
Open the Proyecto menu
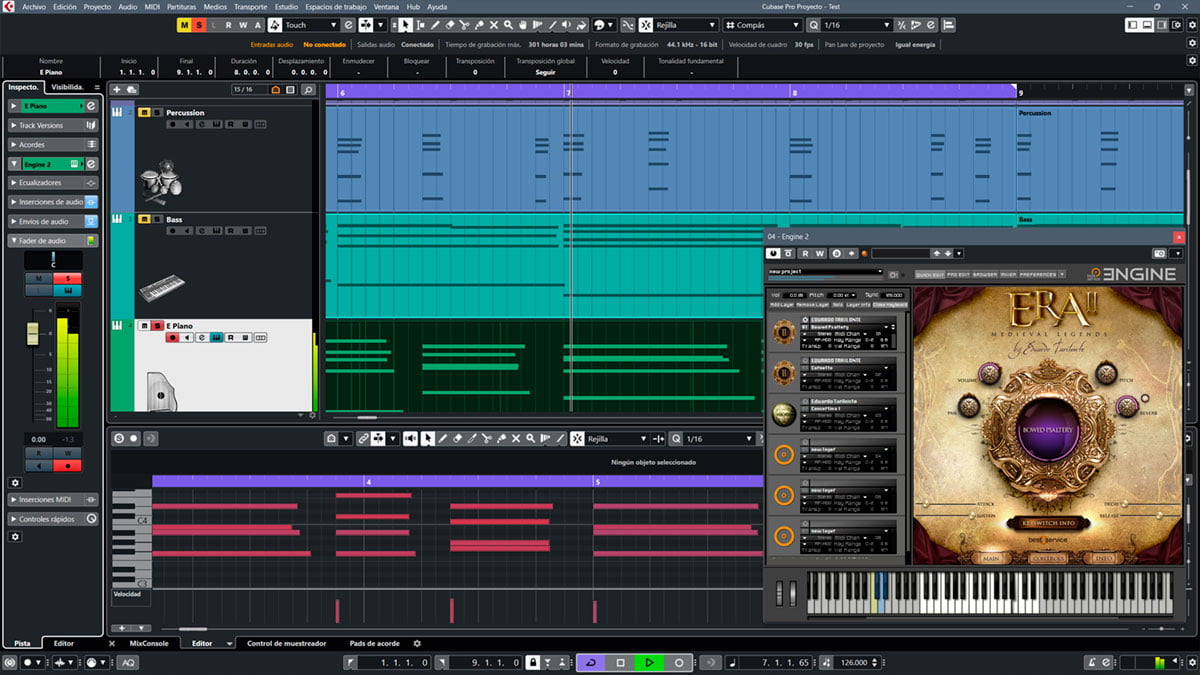pos(97,6)
